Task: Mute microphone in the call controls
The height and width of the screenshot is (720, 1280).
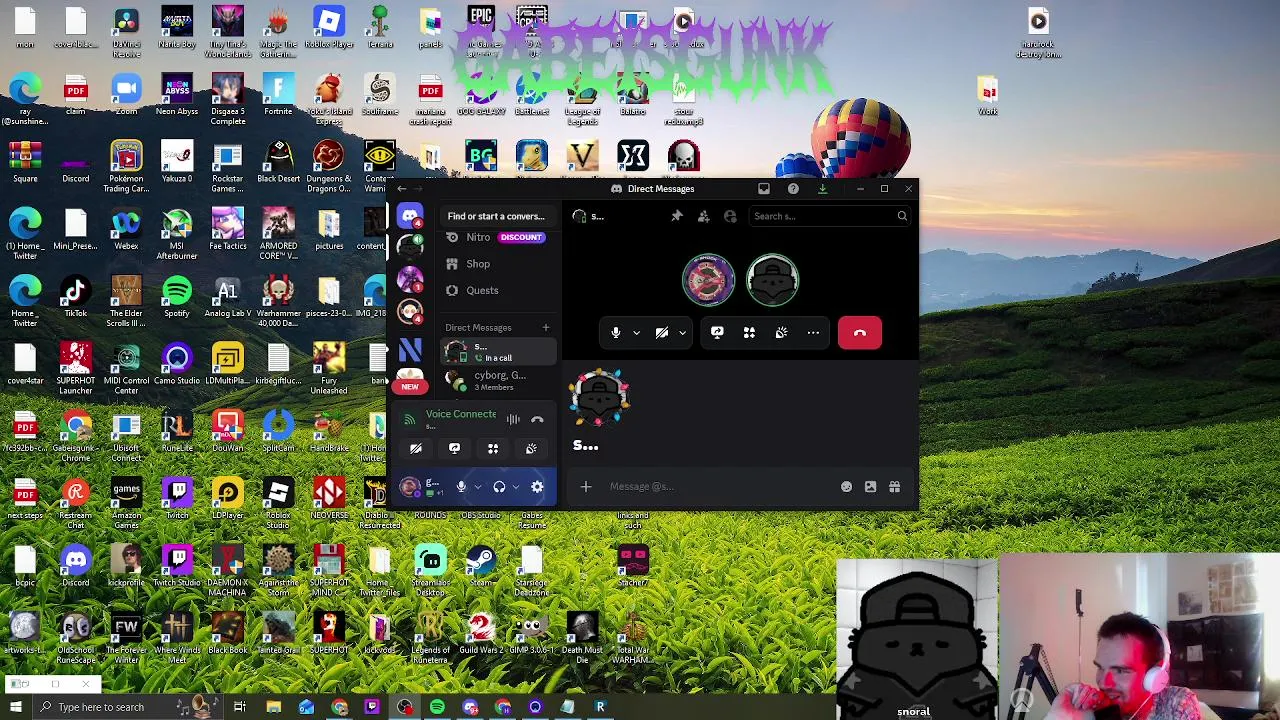Action: (x=616, y=333)
